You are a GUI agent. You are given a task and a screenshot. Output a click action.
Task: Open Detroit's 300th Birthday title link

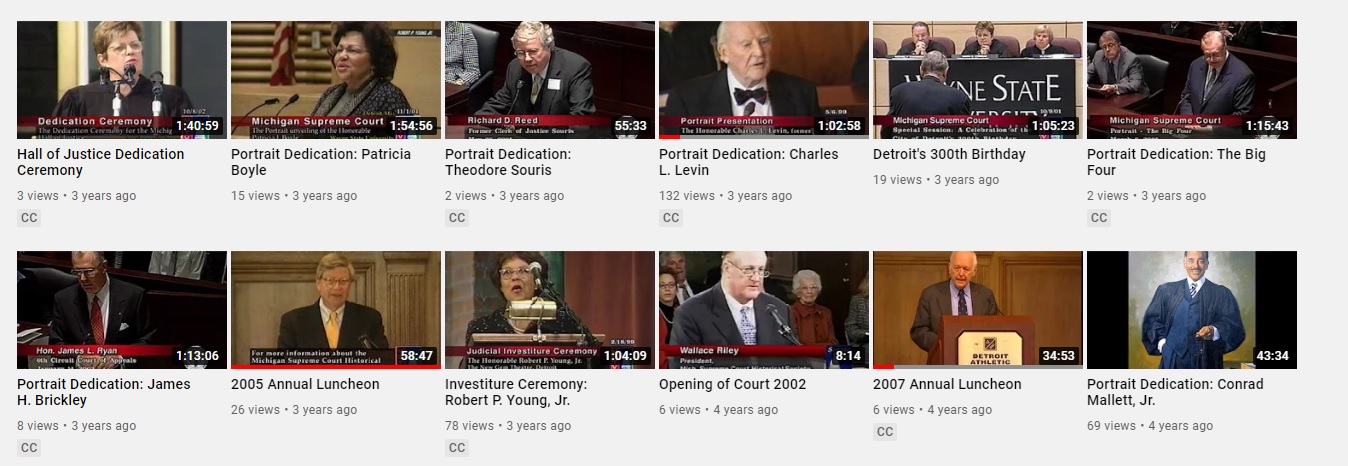coord(949,154)
